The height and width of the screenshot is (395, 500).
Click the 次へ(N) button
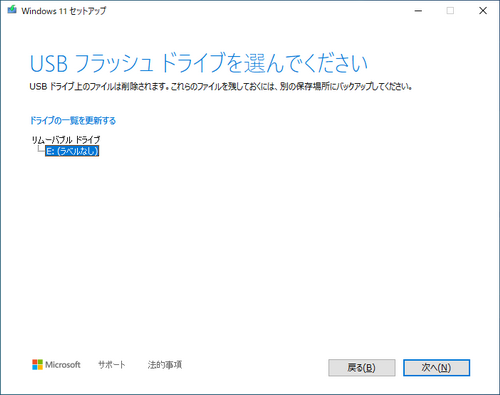tap(436, 368)
